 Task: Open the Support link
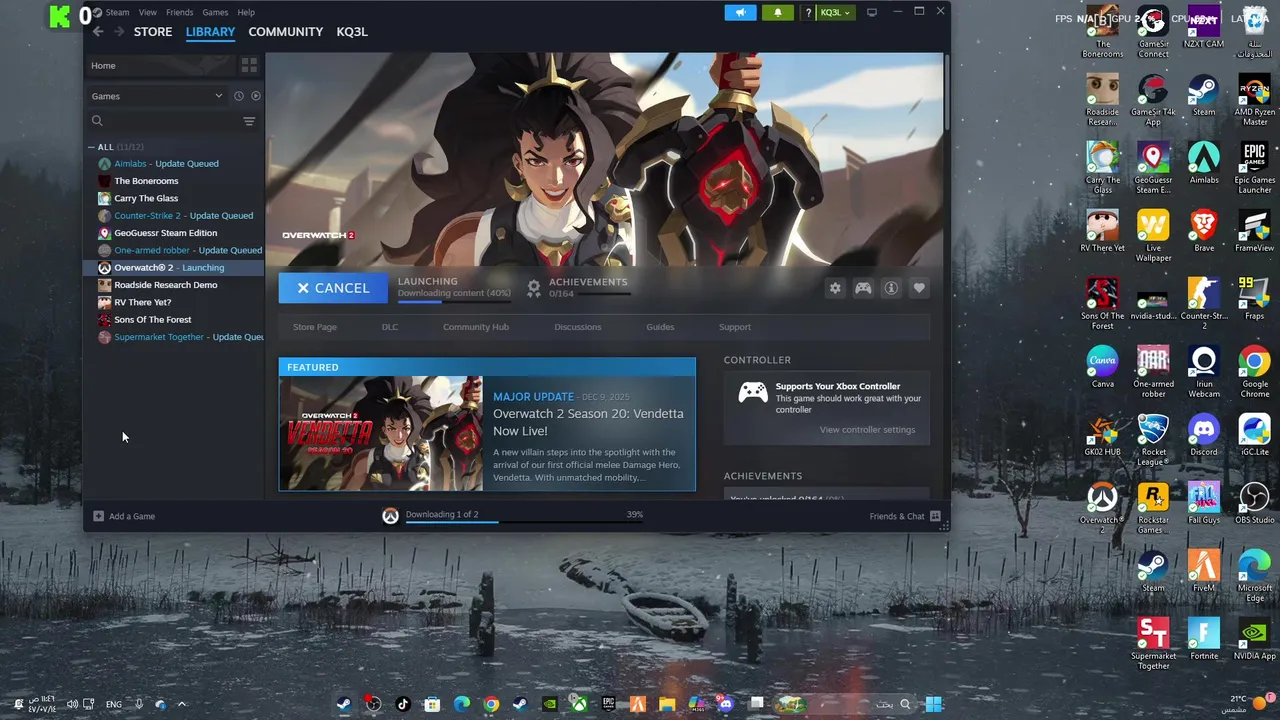point(735,327)
